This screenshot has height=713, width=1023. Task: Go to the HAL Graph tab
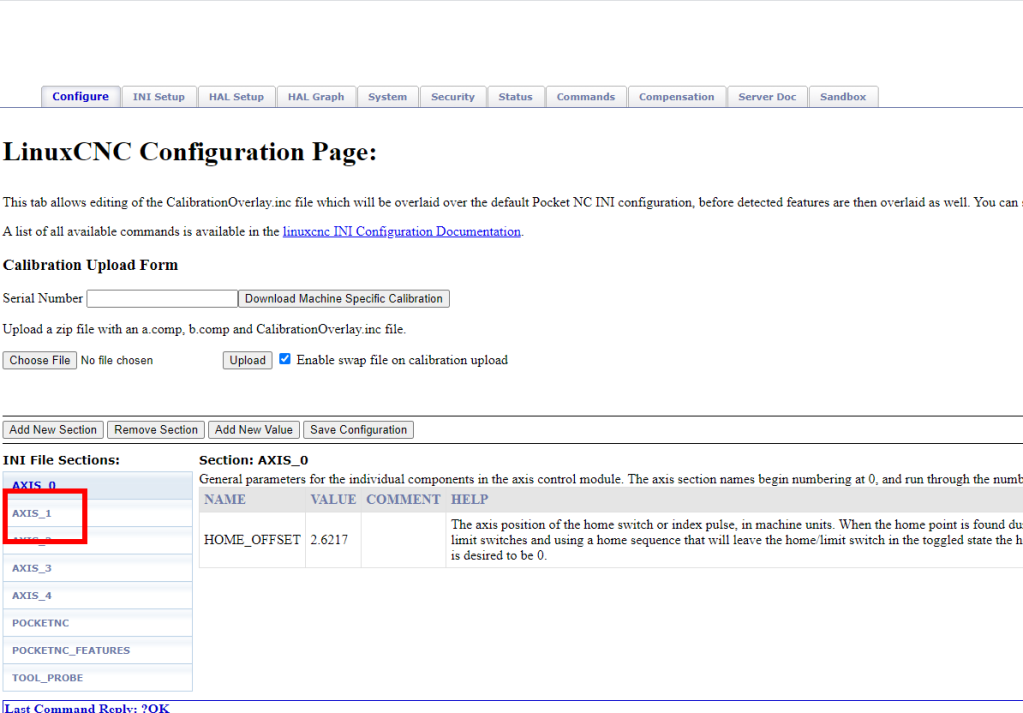click(x=315, y=97)
